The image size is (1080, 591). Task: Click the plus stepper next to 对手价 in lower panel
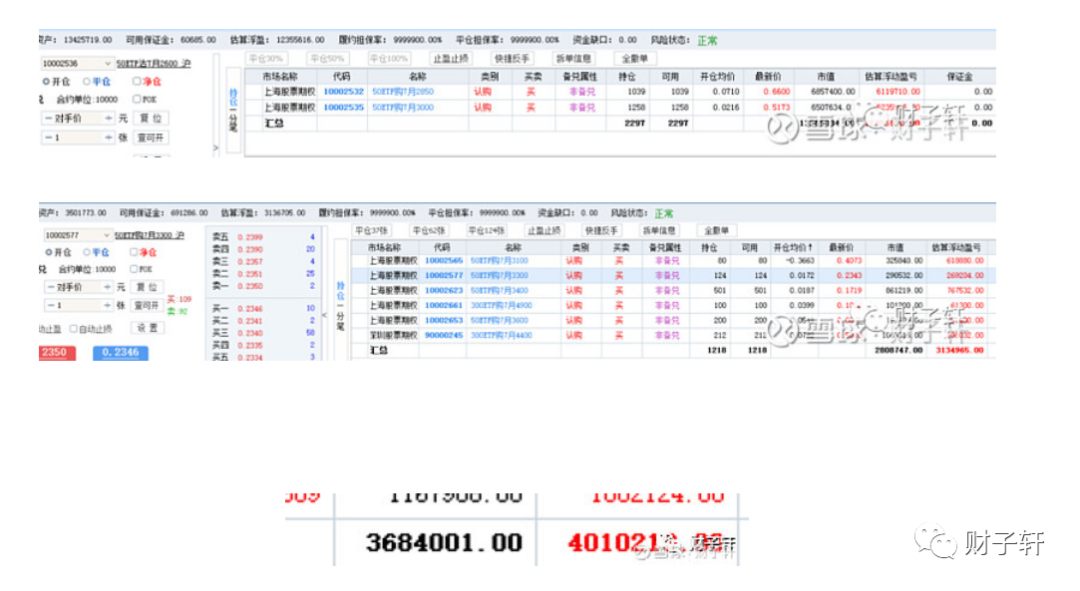click(x=108, y=287)
